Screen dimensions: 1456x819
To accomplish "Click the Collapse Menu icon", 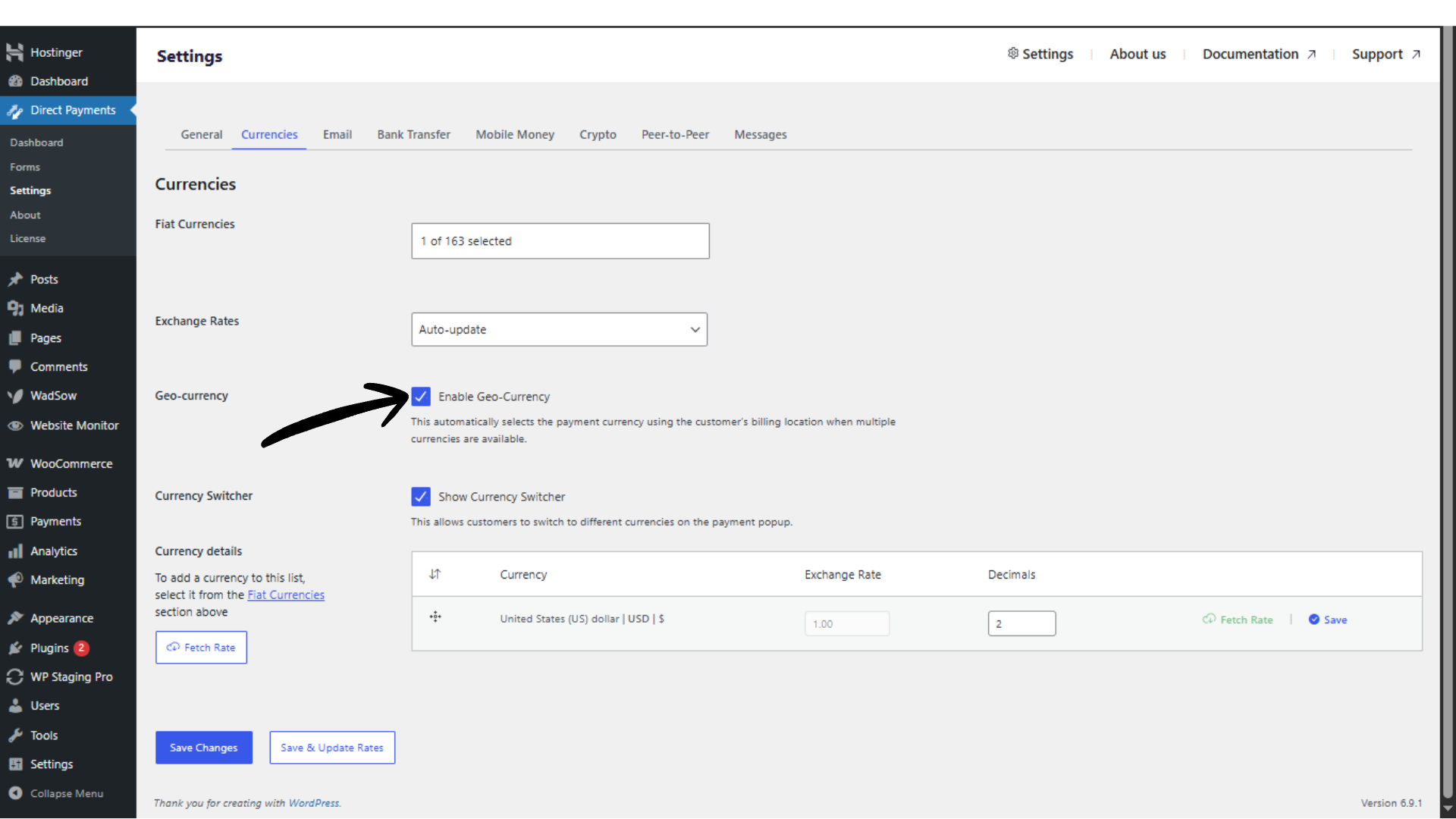I will [x=15, y=793].
